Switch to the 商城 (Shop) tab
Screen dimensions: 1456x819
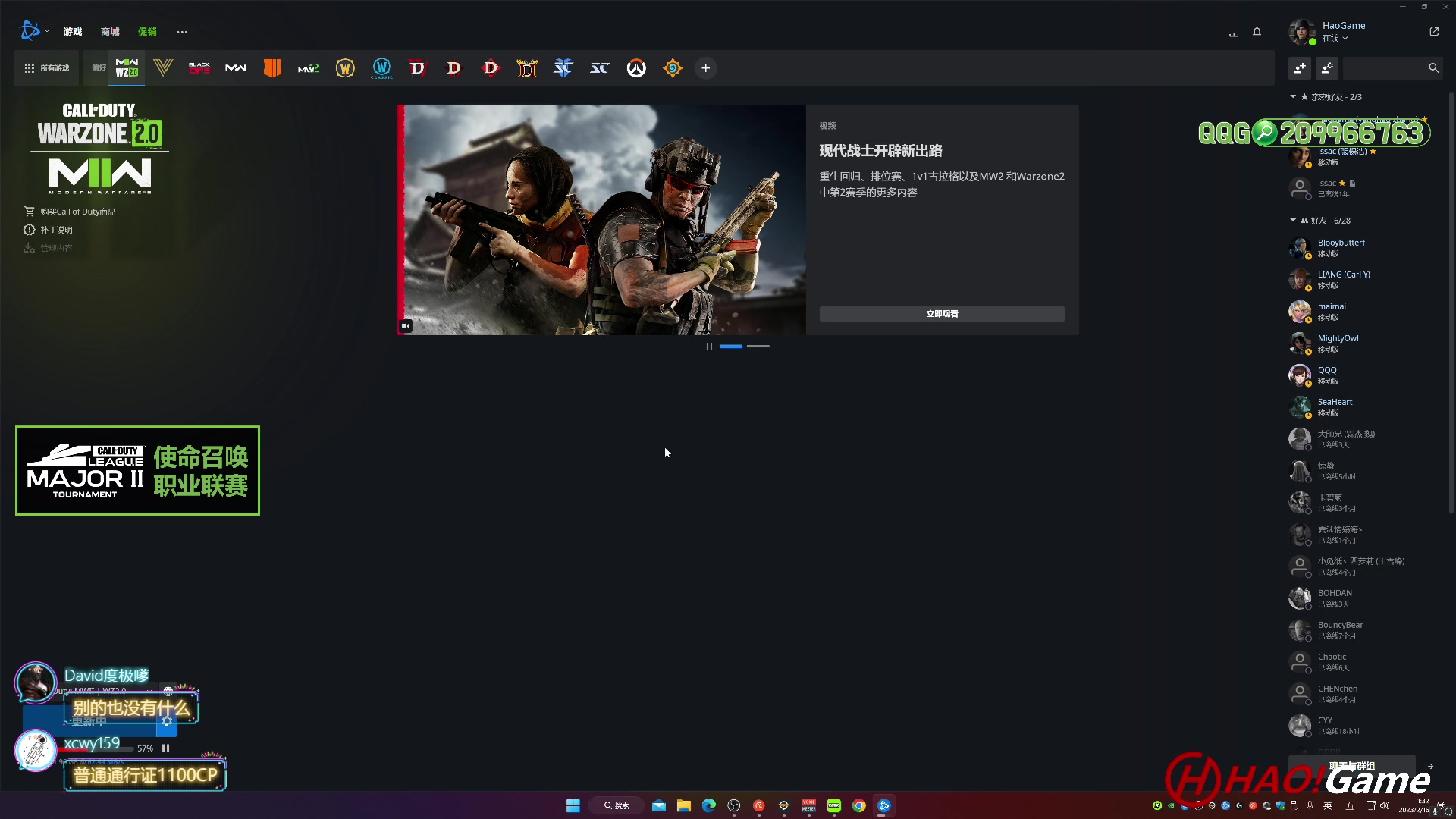[110, 32]
